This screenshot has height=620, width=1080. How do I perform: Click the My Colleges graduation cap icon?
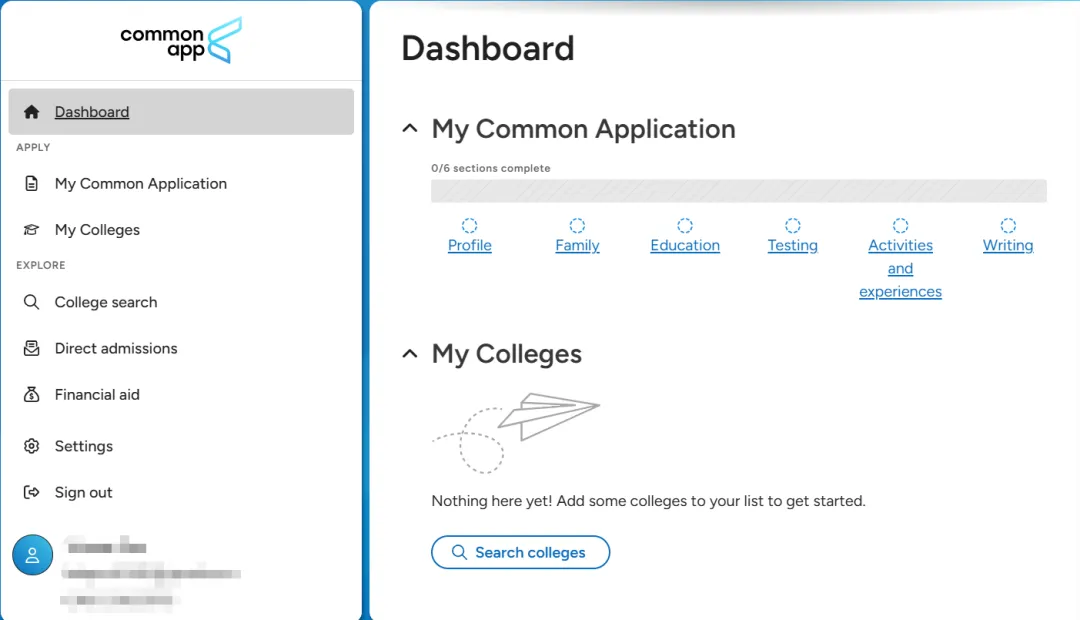pos(31,229)
